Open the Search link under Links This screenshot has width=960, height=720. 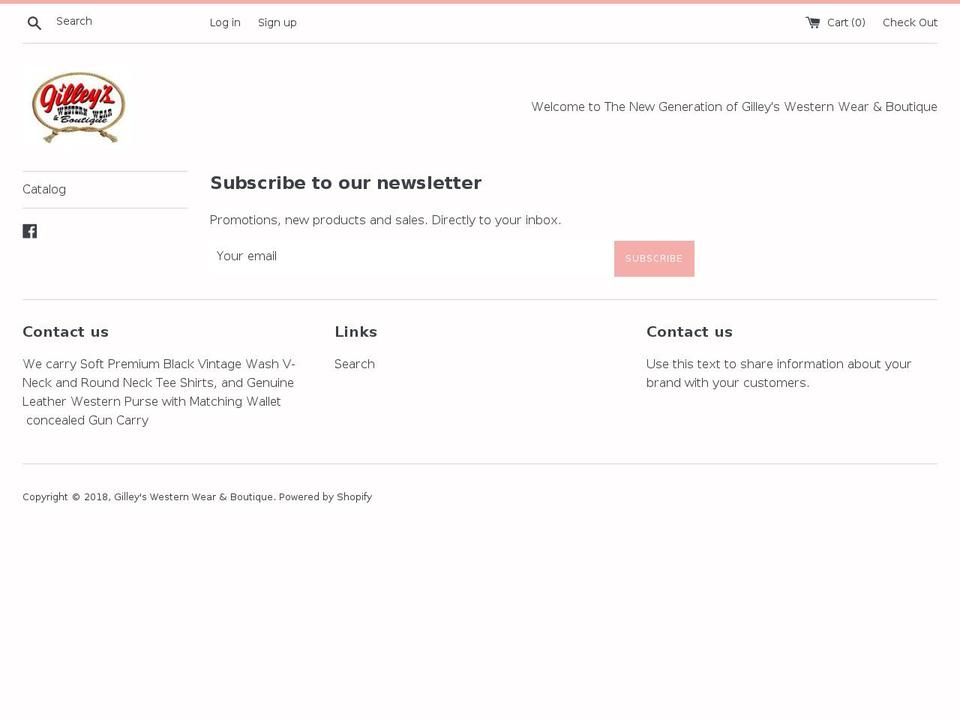point(354,364)
